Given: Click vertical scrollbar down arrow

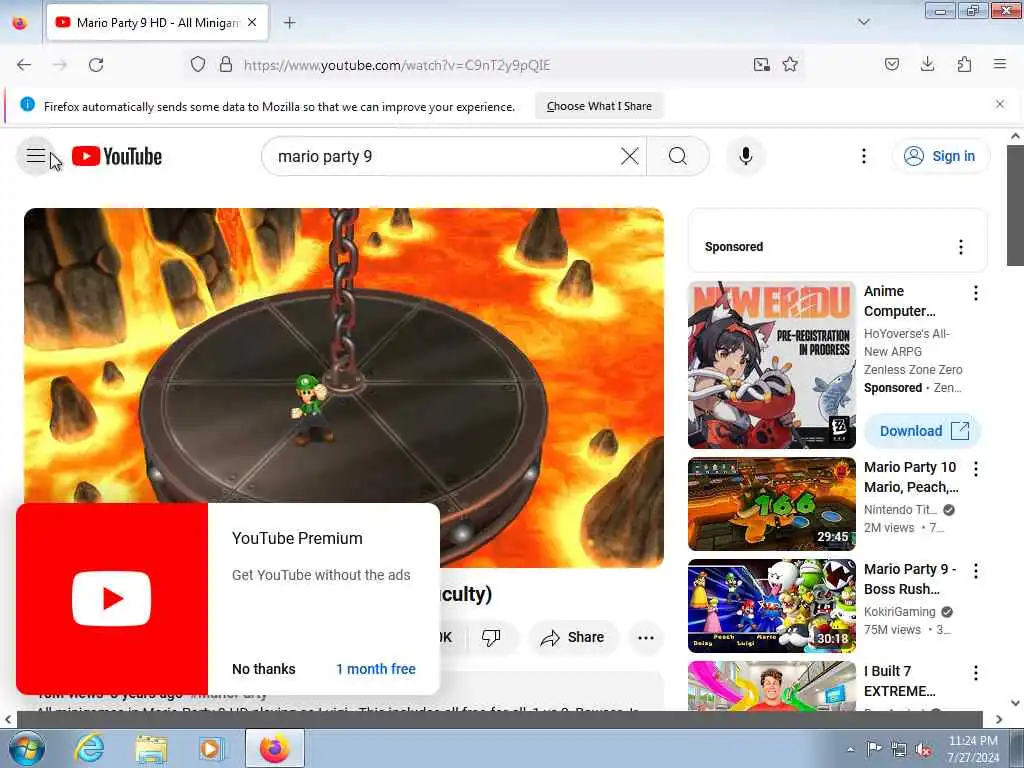Looking at the screenshot, I should pos(1016,703).
